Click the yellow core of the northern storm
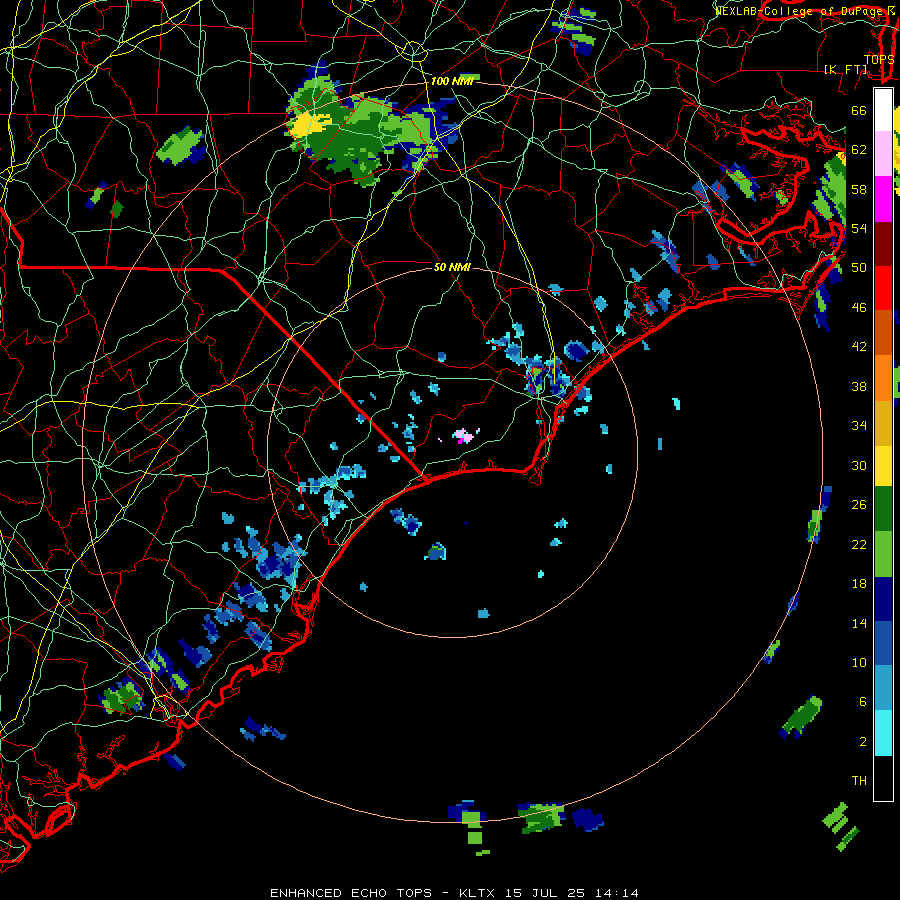Viewport: 900px width, 900px height. pos(308,126)
